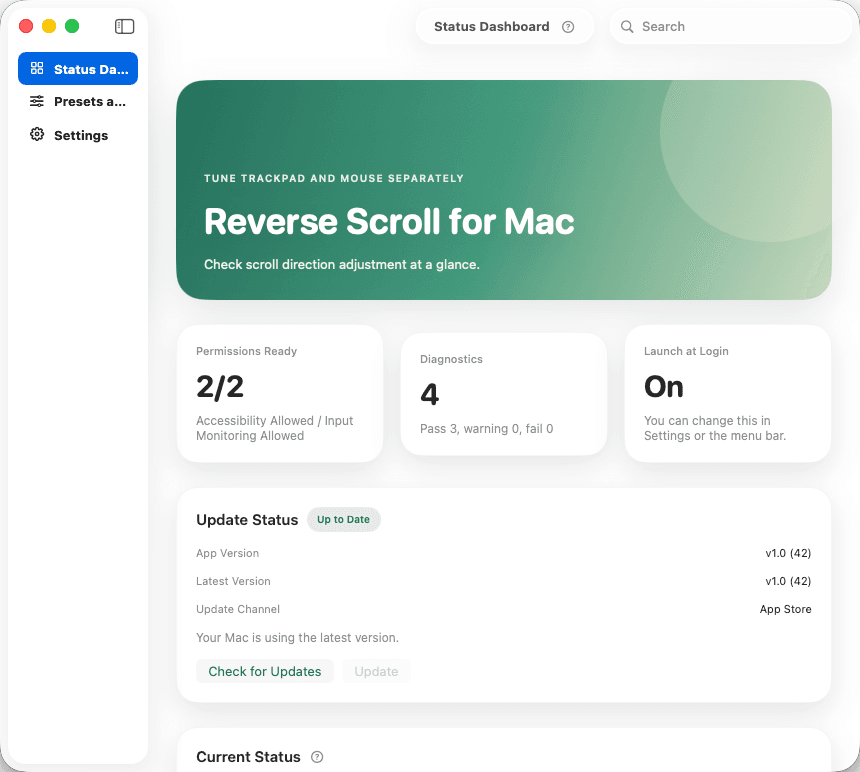Focus the Search input field

(x=731, y=27)
